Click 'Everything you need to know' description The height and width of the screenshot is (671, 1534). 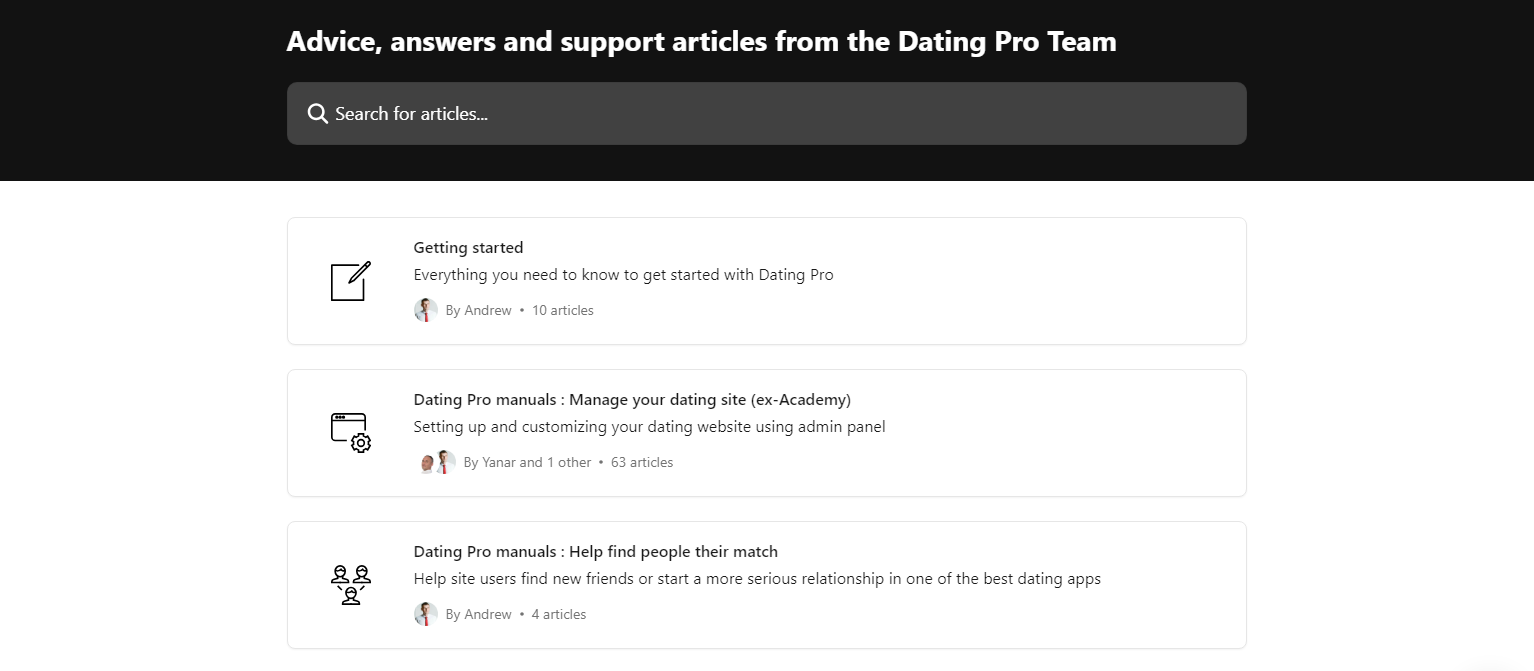[x=624, y=275]
